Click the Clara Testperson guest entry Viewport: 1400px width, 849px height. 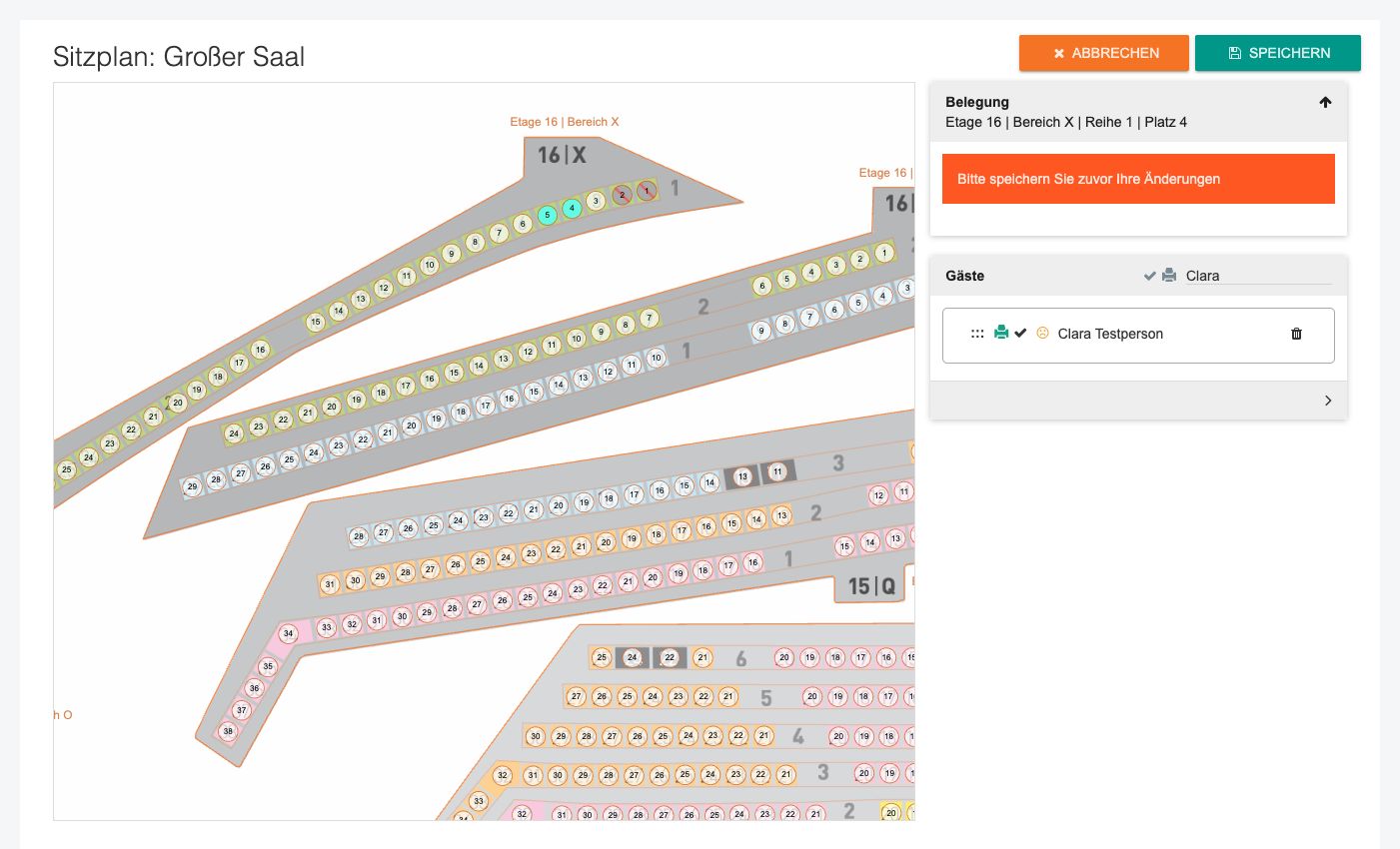click(1138, 335)
